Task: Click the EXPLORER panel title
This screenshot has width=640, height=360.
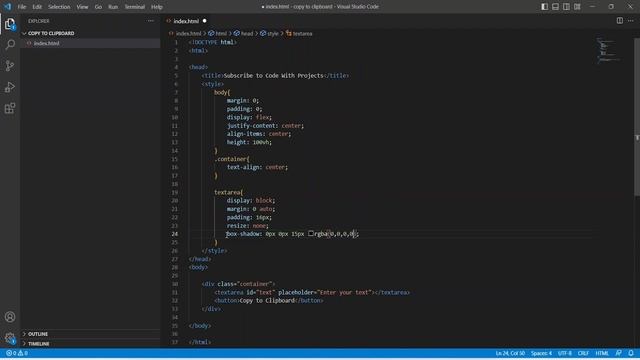Action: coord(39,21)
